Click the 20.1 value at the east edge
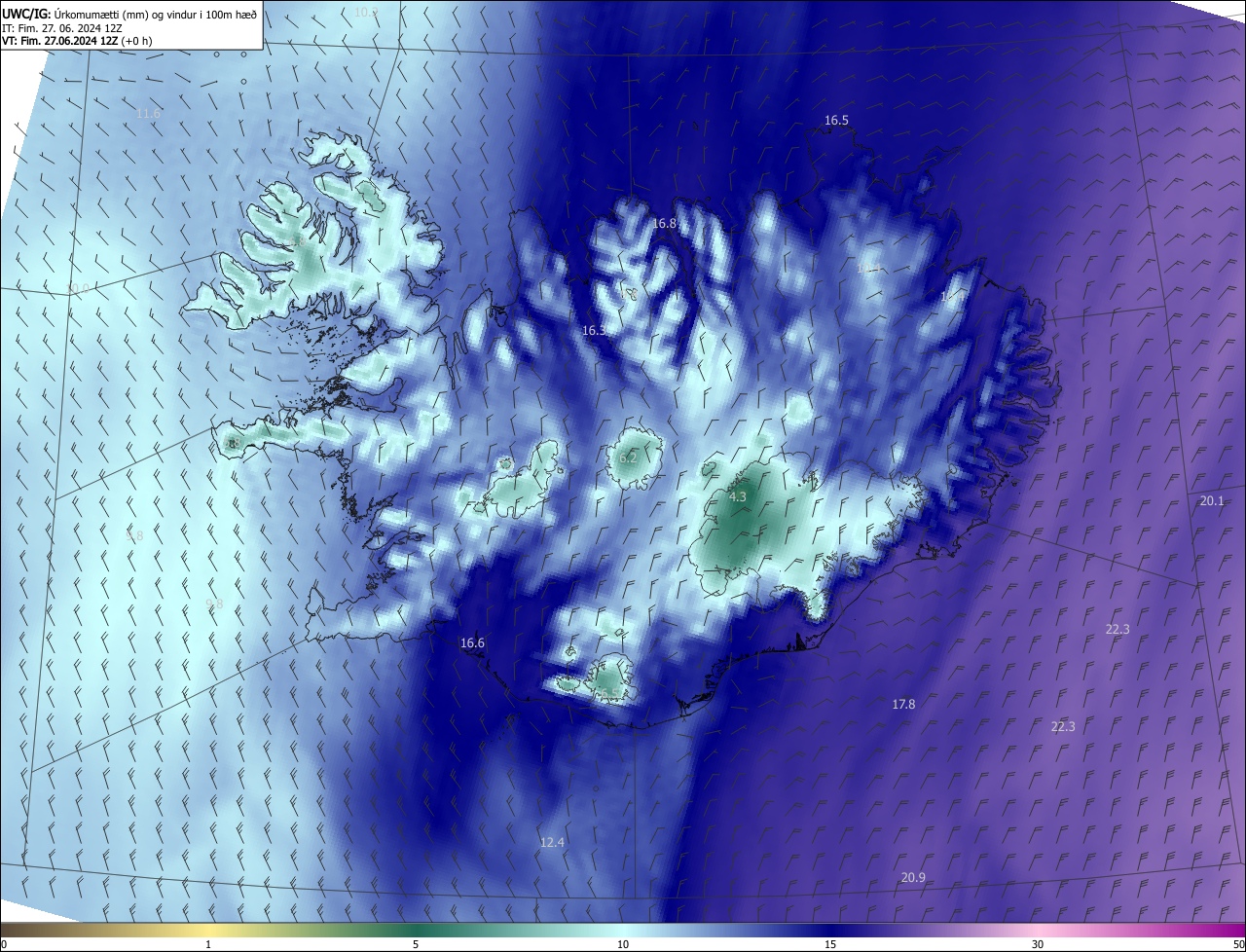Image resolution: width=1246 pixels, height=952 pixels. (1211, 500)
